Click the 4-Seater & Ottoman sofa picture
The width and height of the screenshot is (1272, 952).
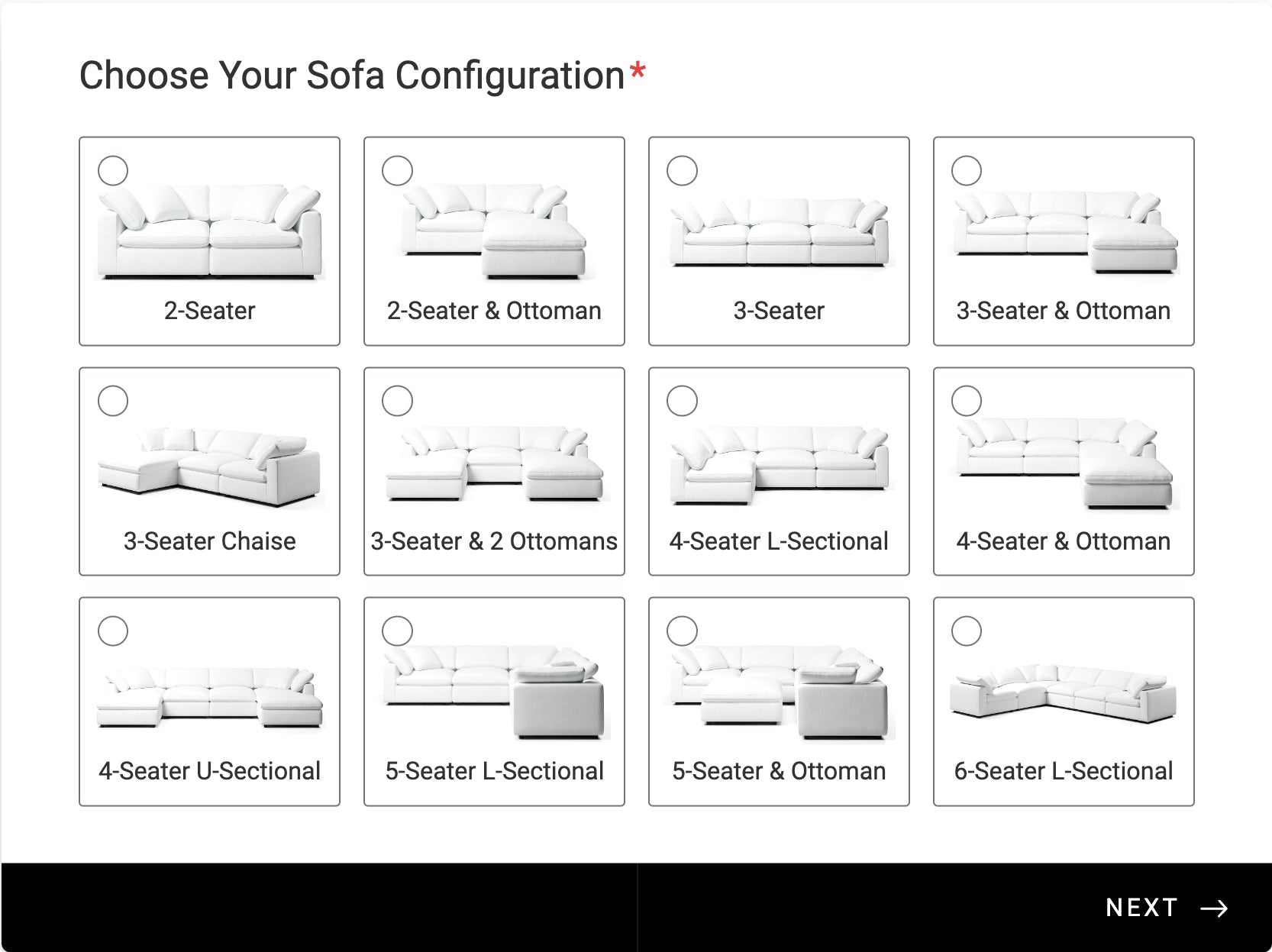pyautogui.click(x=1064, y=463)
